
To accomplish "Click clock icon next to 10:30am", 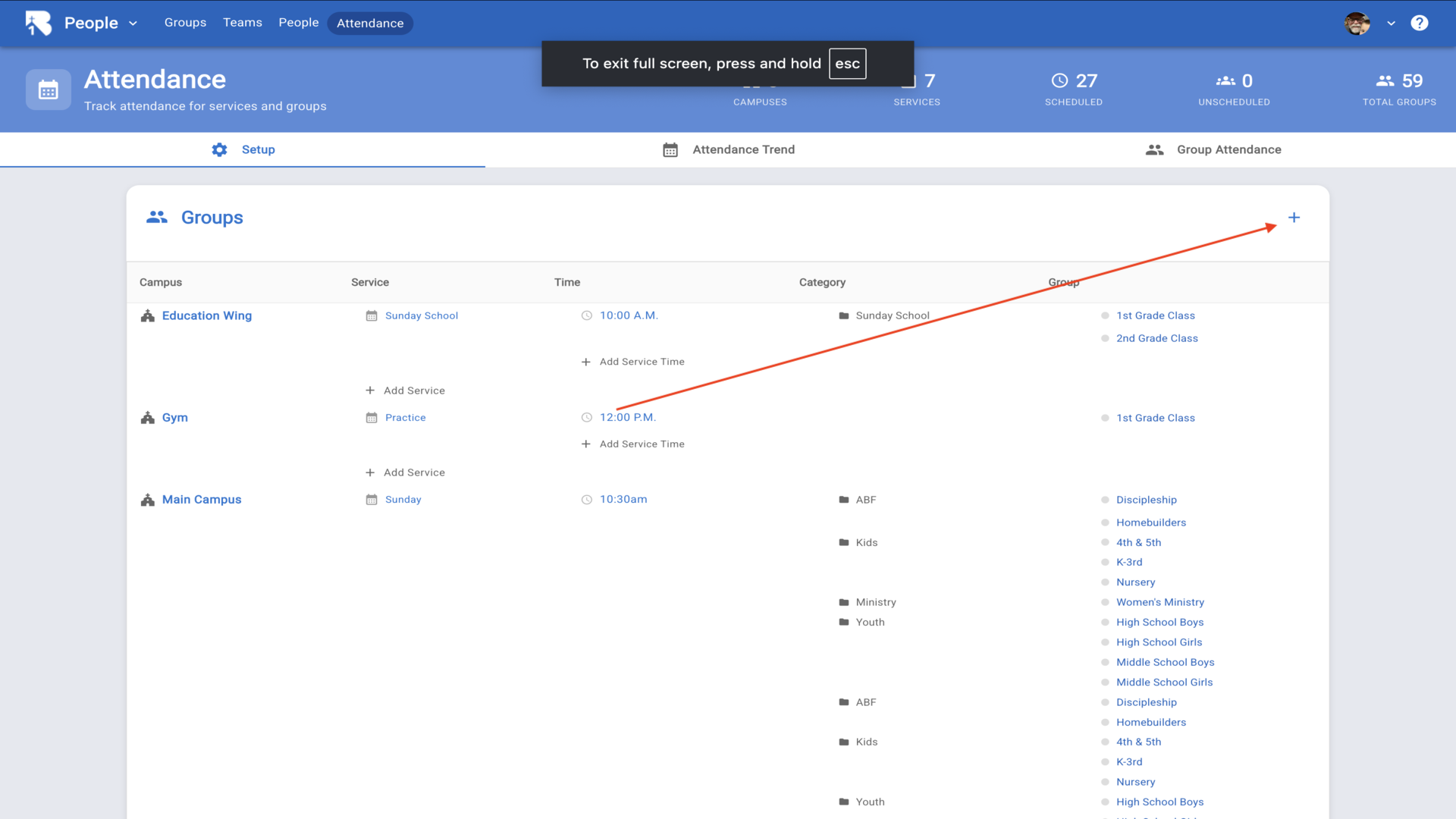I will 586,500.
